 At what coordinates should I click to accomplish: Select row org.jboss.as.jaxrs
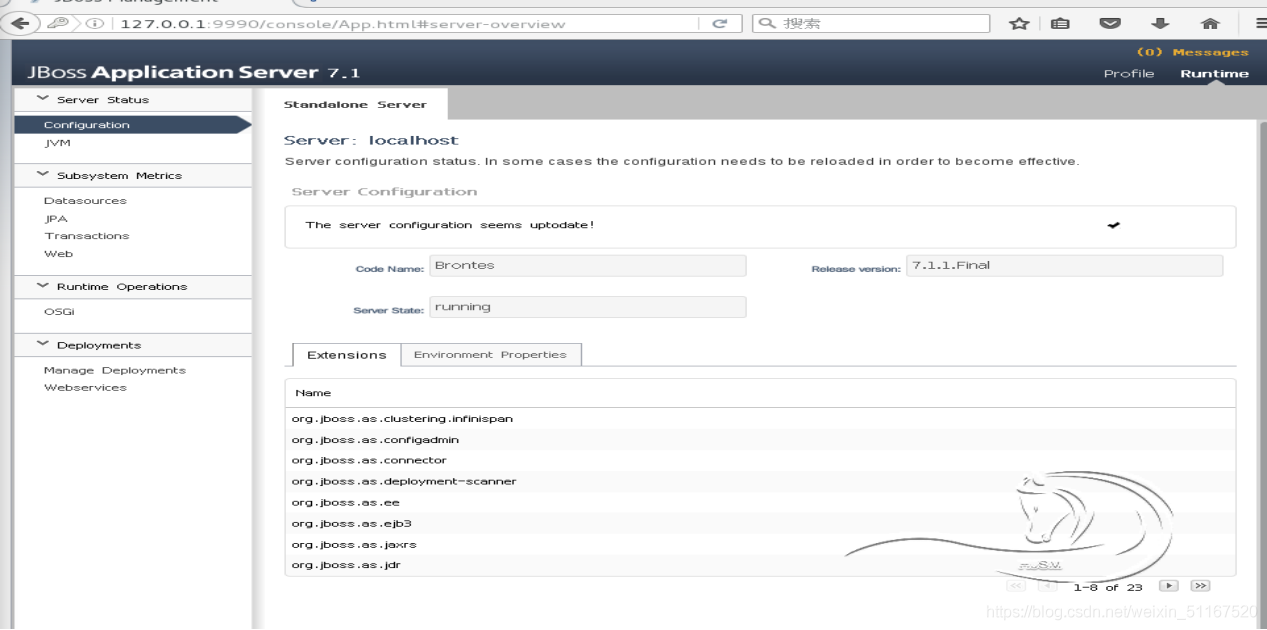[760, 545]
